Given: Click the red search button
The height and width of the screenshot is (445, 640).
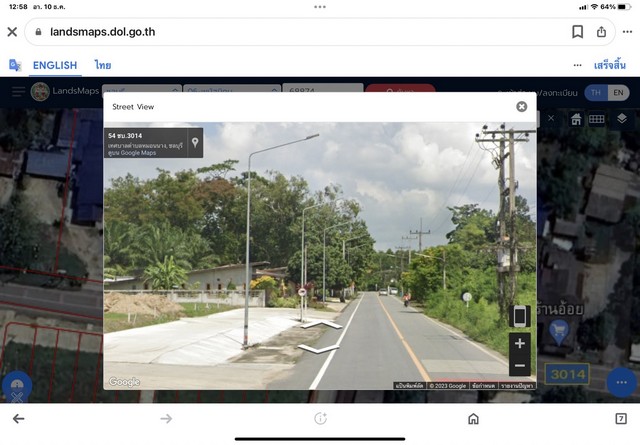Looking at the screenshot, I should point(400,89).
